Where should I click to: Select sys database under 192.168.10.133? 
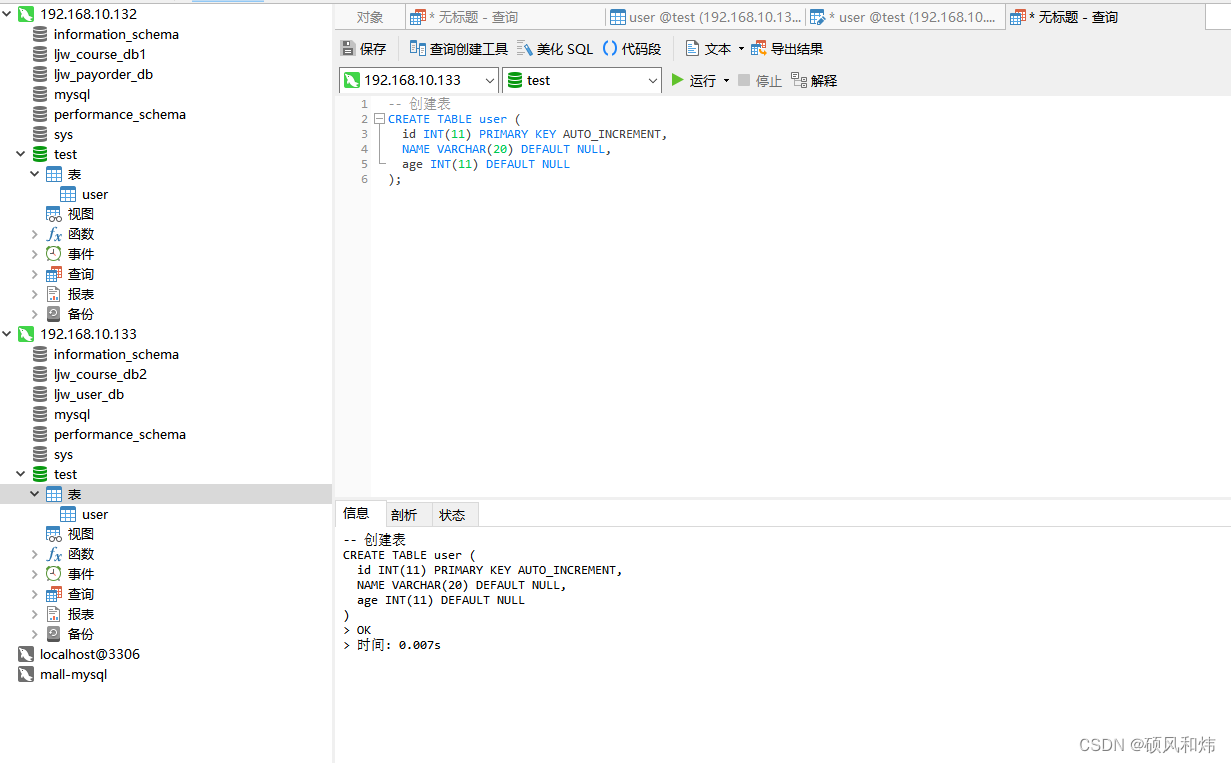point(63,454)
